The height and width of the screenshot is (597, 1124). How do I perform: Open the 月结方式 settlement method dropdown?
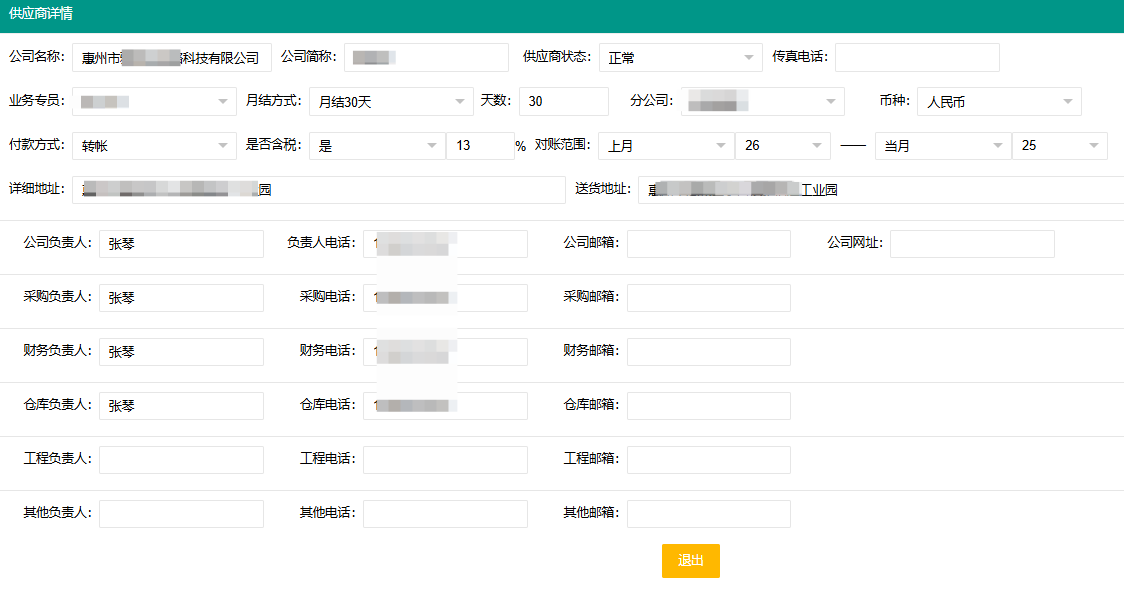390,101
